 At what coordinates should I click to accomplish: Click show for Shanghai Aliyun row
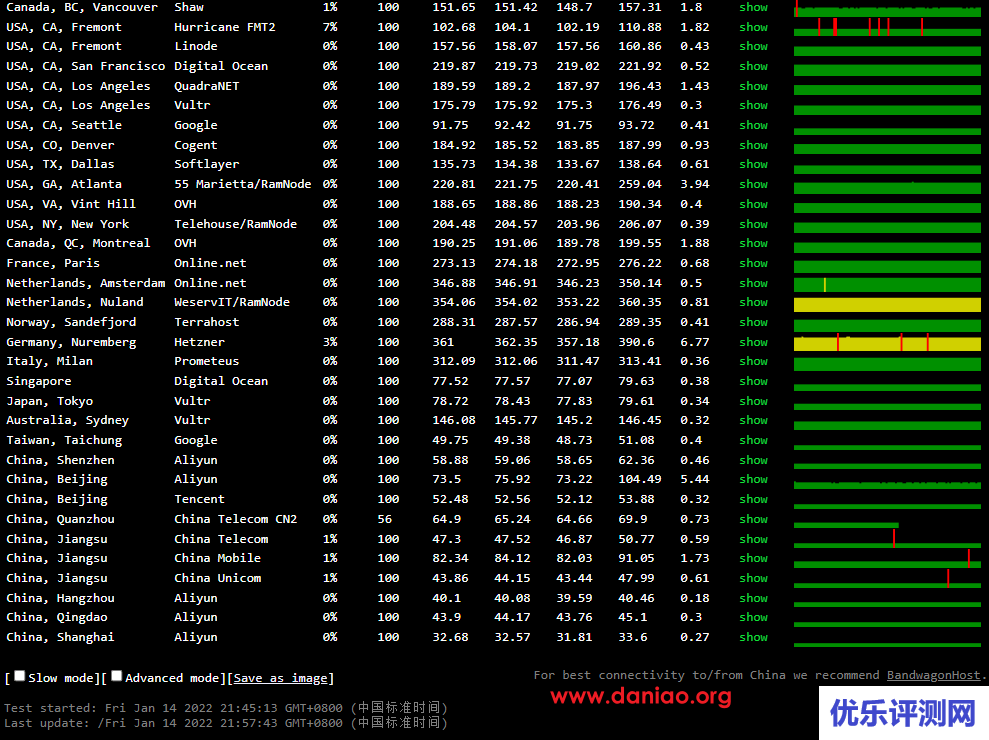[754, 637]
